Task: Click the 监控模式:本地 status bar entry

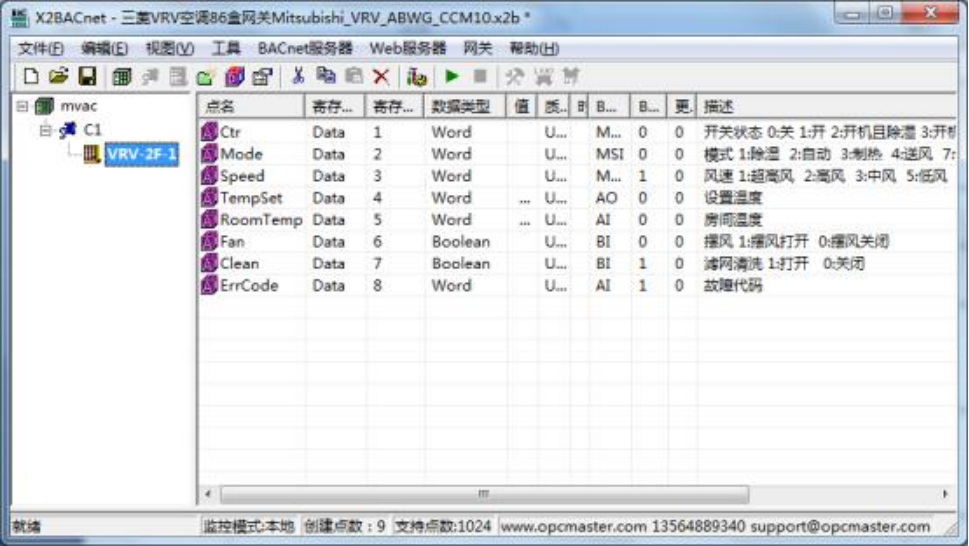Action: [x=248, y=526]
